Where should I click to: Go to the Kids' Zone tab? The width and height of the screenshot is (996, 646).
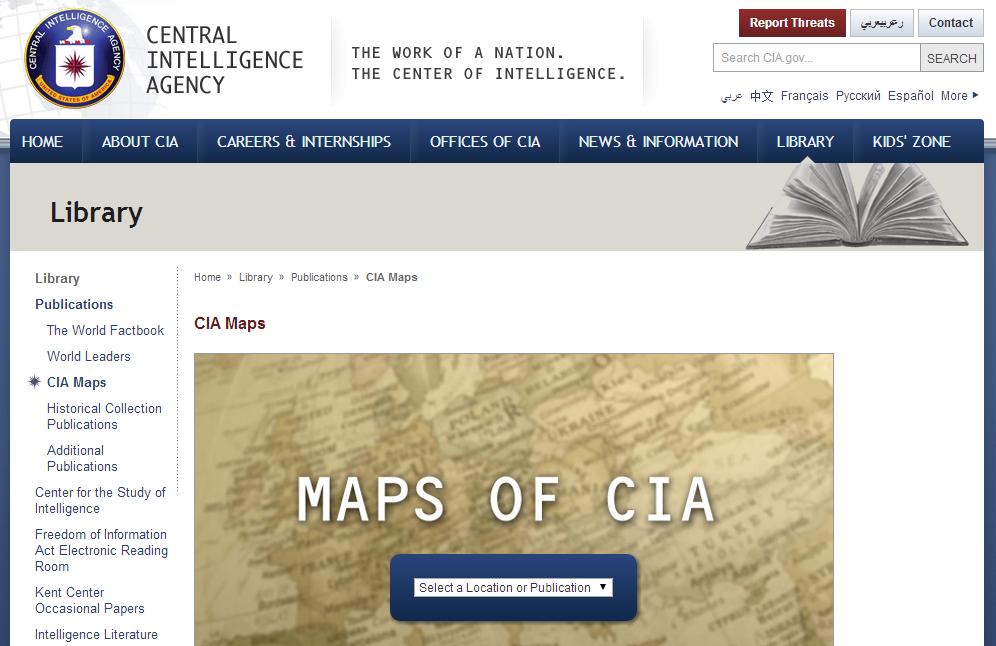tap(911, 142)
